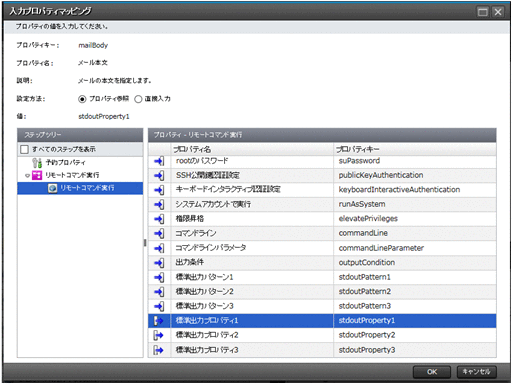The image size is (514, 386).
Task: Click input arrow icon beside rootのパスワード
Action: tap(159, 161)
